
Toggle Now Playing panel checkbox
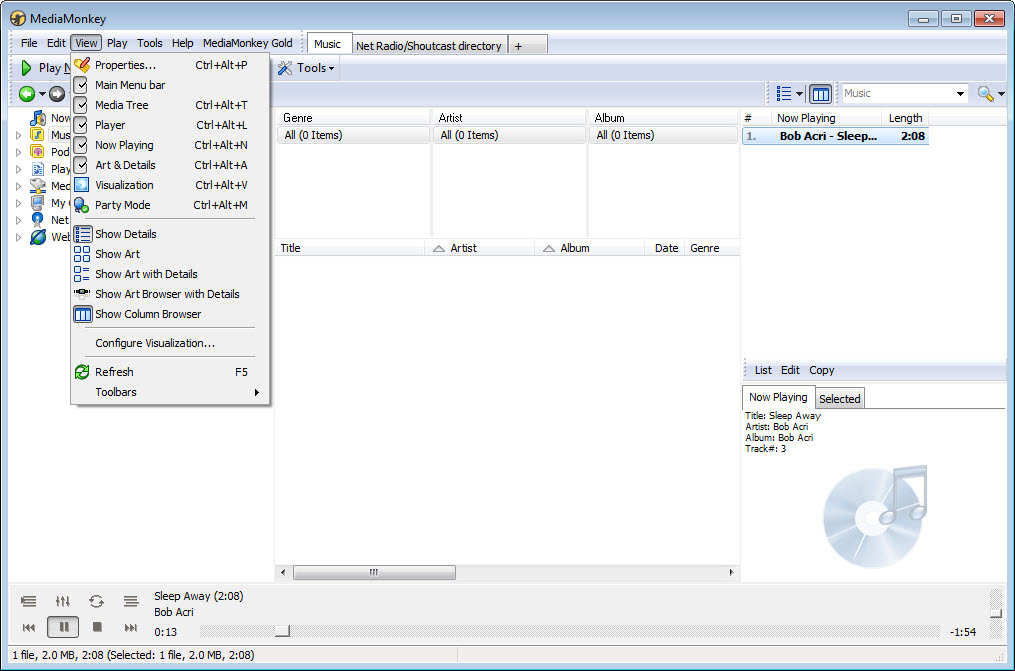point(81,145)
